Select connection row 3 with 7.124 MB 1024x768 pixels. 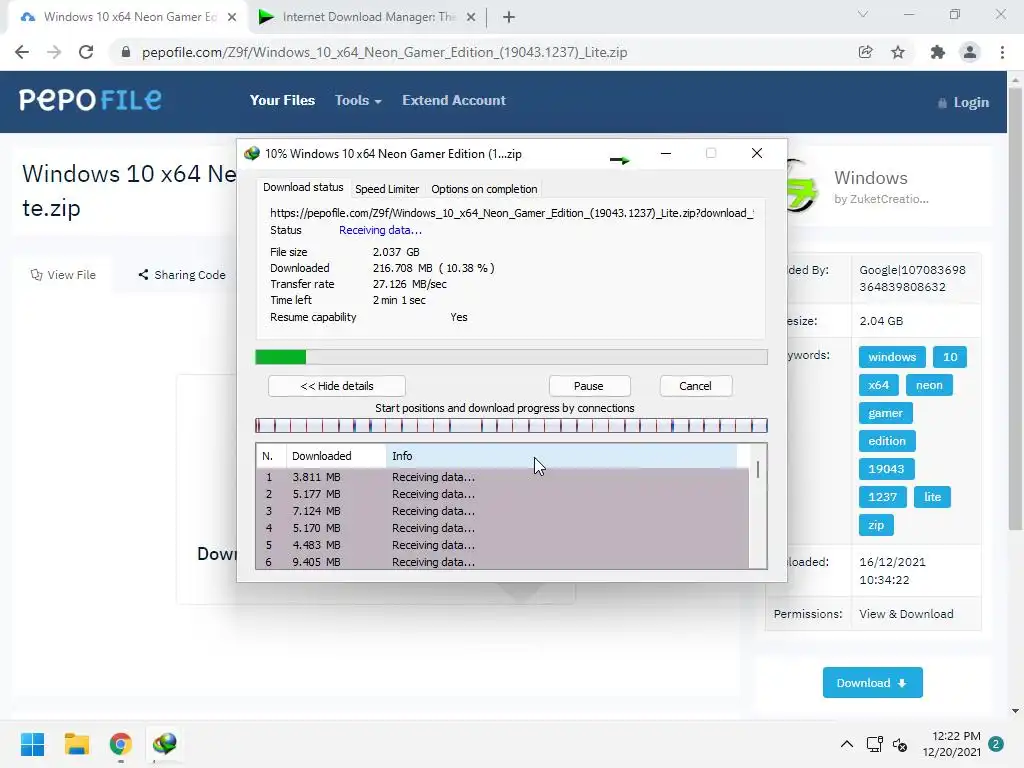[x=502, y=511]
